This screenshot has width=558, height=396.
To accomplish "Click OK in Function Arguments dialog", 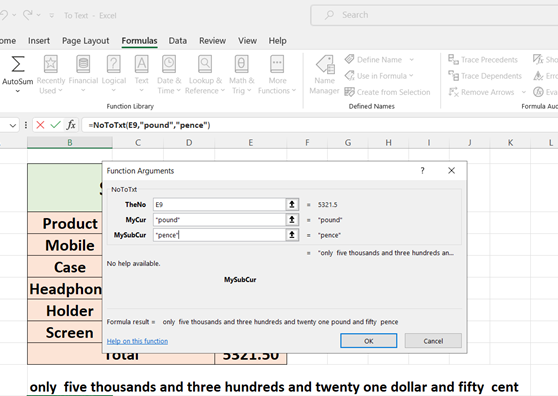I will 369,341.
